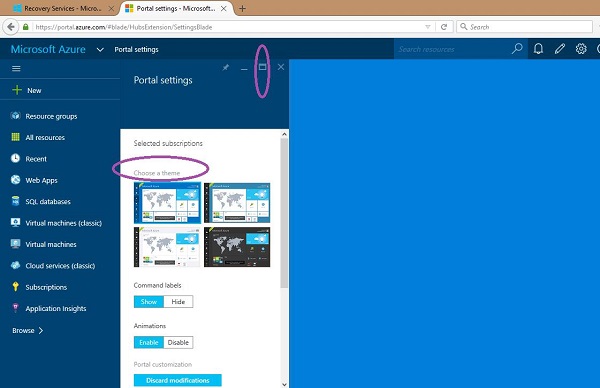Open Cloud services (classic) in sidebar
The height and width of the screenshot is (388, 600).
click(60, 266)
